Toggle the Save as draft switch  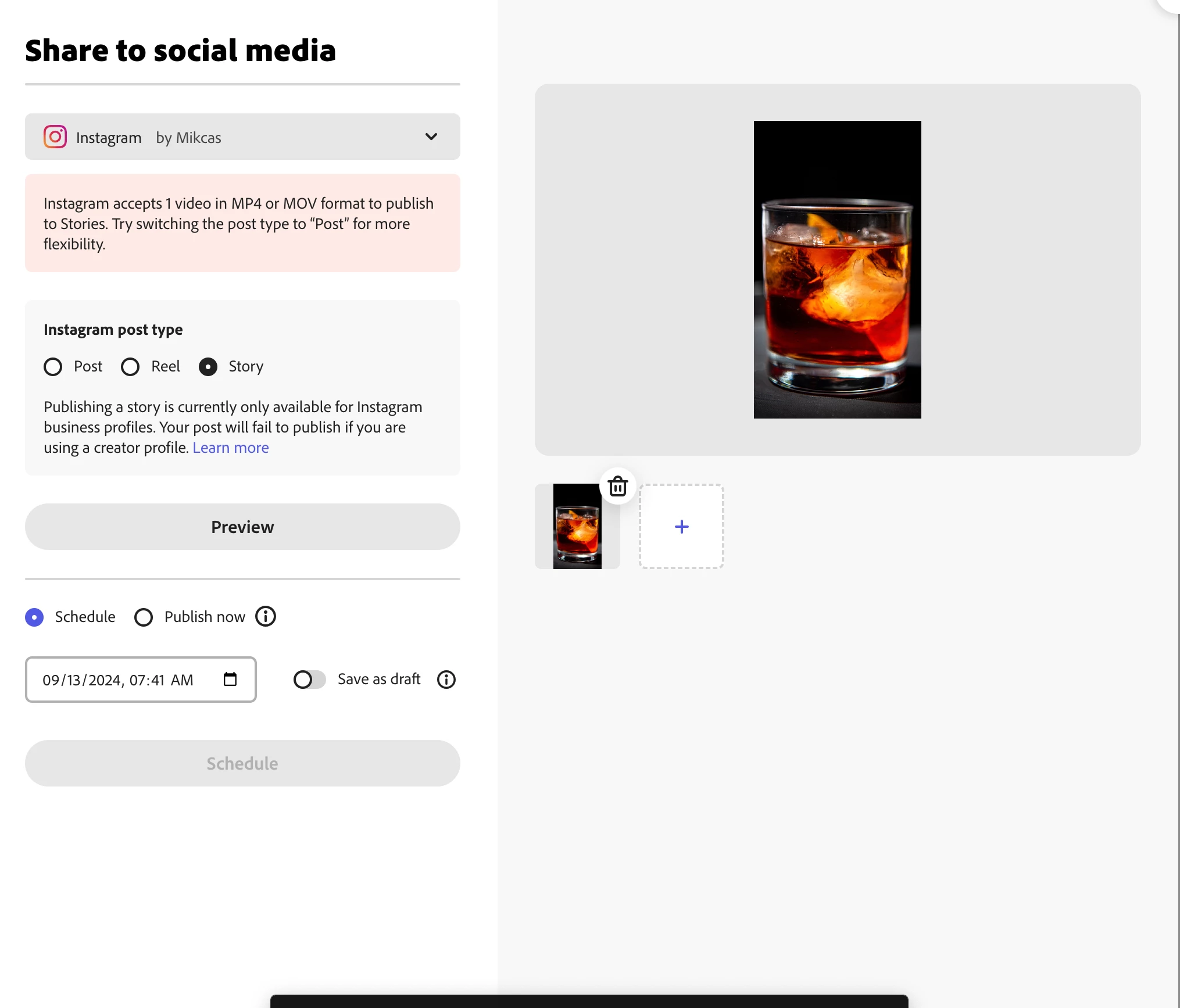click(309, 679)
